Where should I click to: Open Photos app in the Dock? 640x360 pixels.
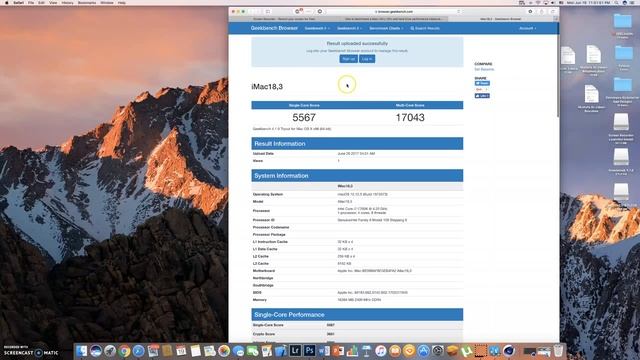click(x=224, y=351)
